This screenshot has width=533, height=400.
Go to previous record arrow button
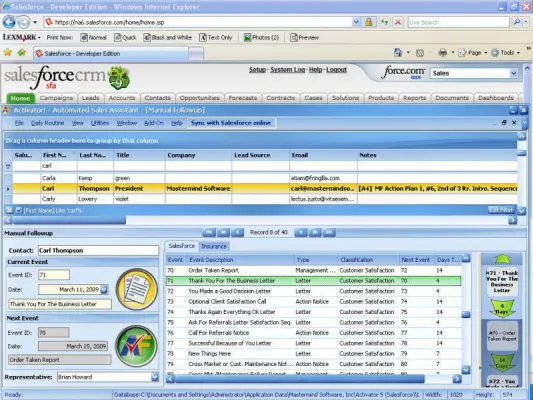pyautogui.click(x=238, y=232)
